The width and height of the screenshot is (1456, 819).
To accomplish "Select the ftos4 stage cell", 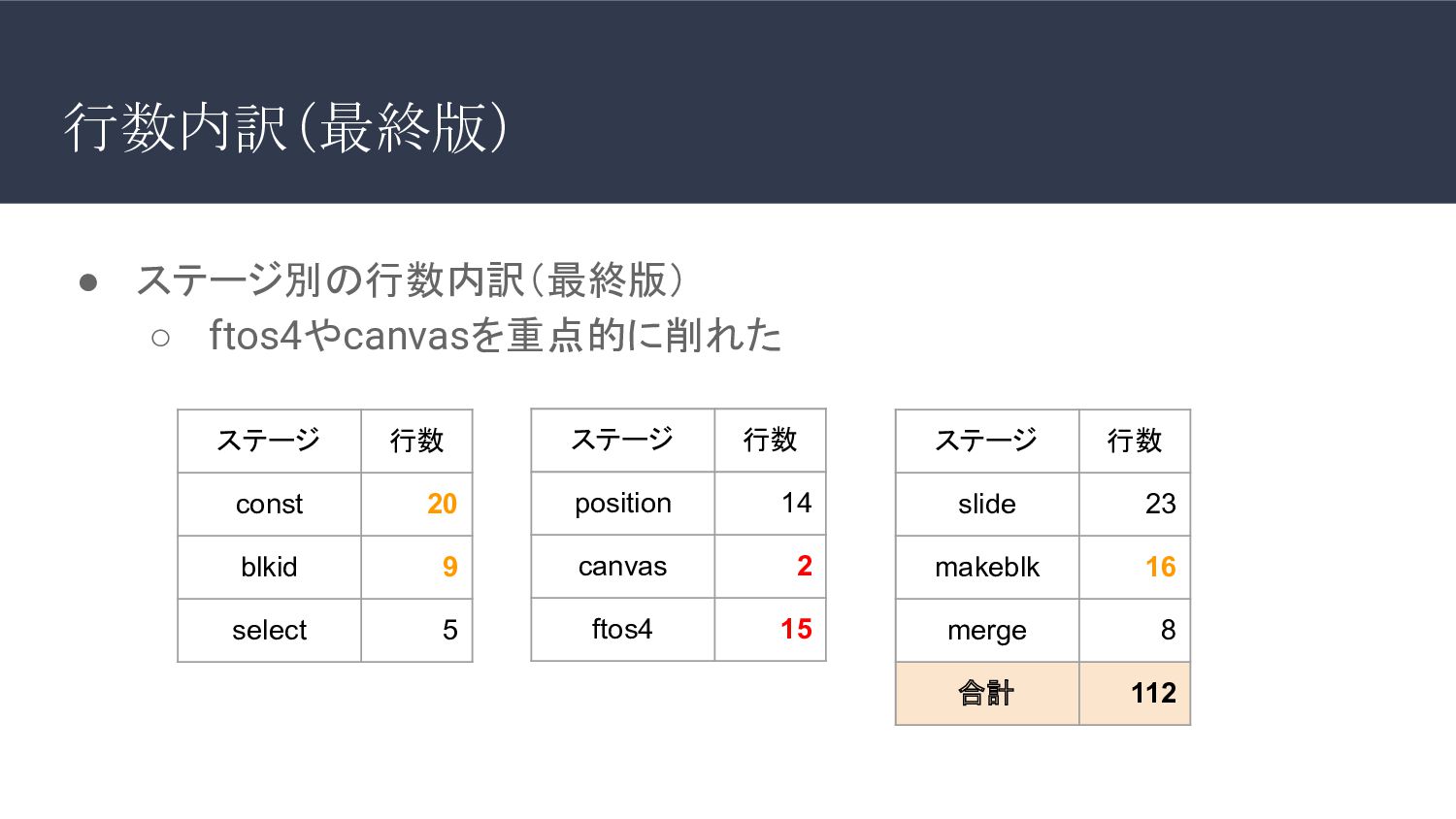I will [x=622, y=630].
